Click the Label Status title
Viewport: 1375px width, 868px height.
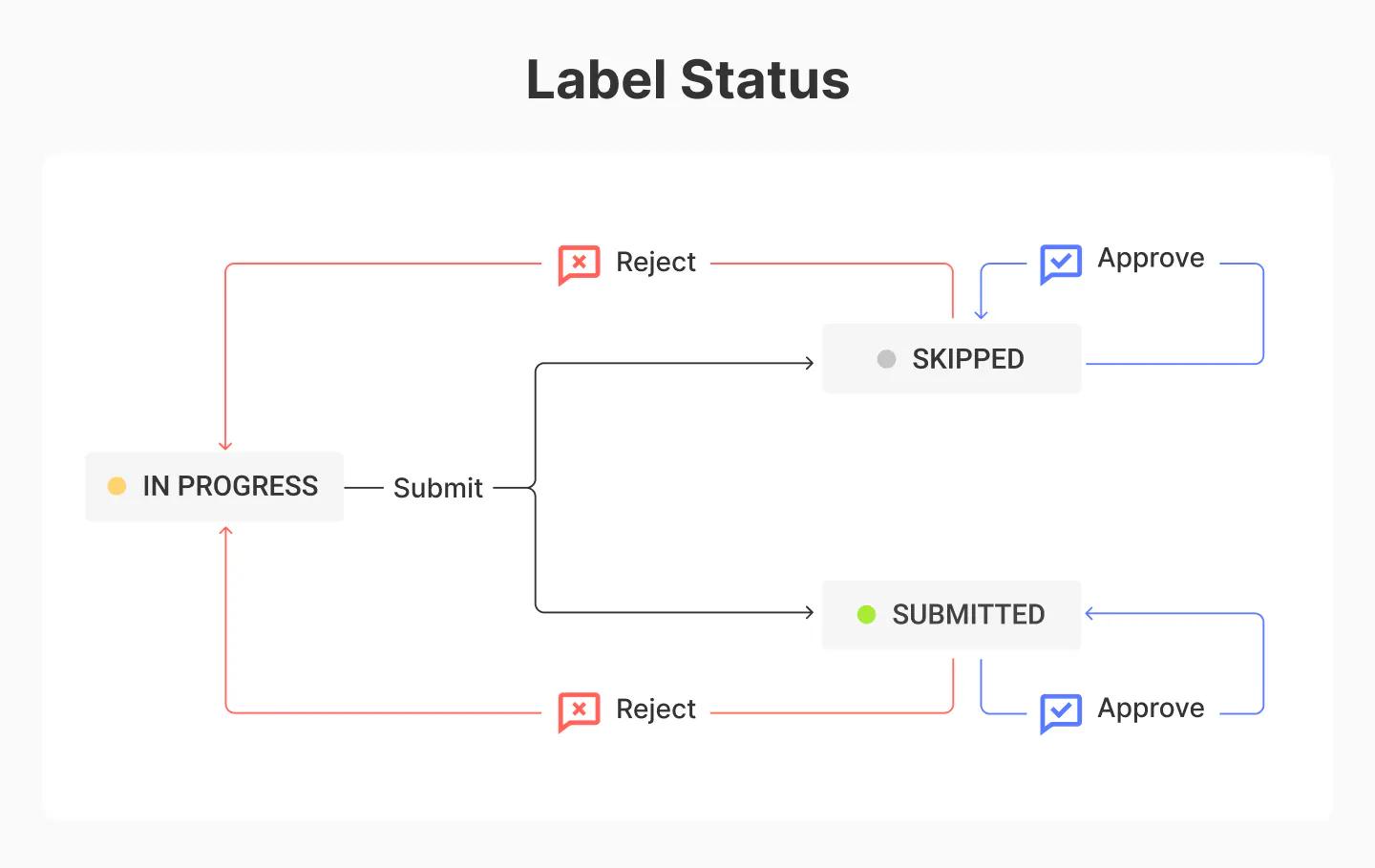(687, 79)
